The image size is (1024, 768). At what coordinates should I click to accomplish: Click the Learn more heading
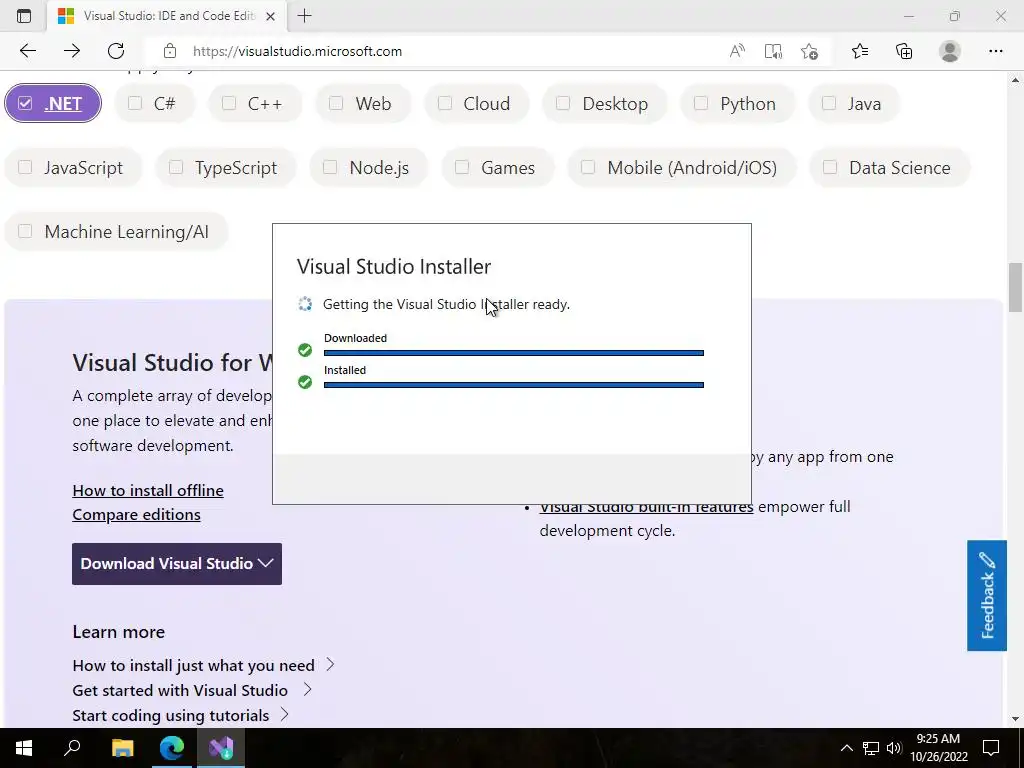click(119, 632)
